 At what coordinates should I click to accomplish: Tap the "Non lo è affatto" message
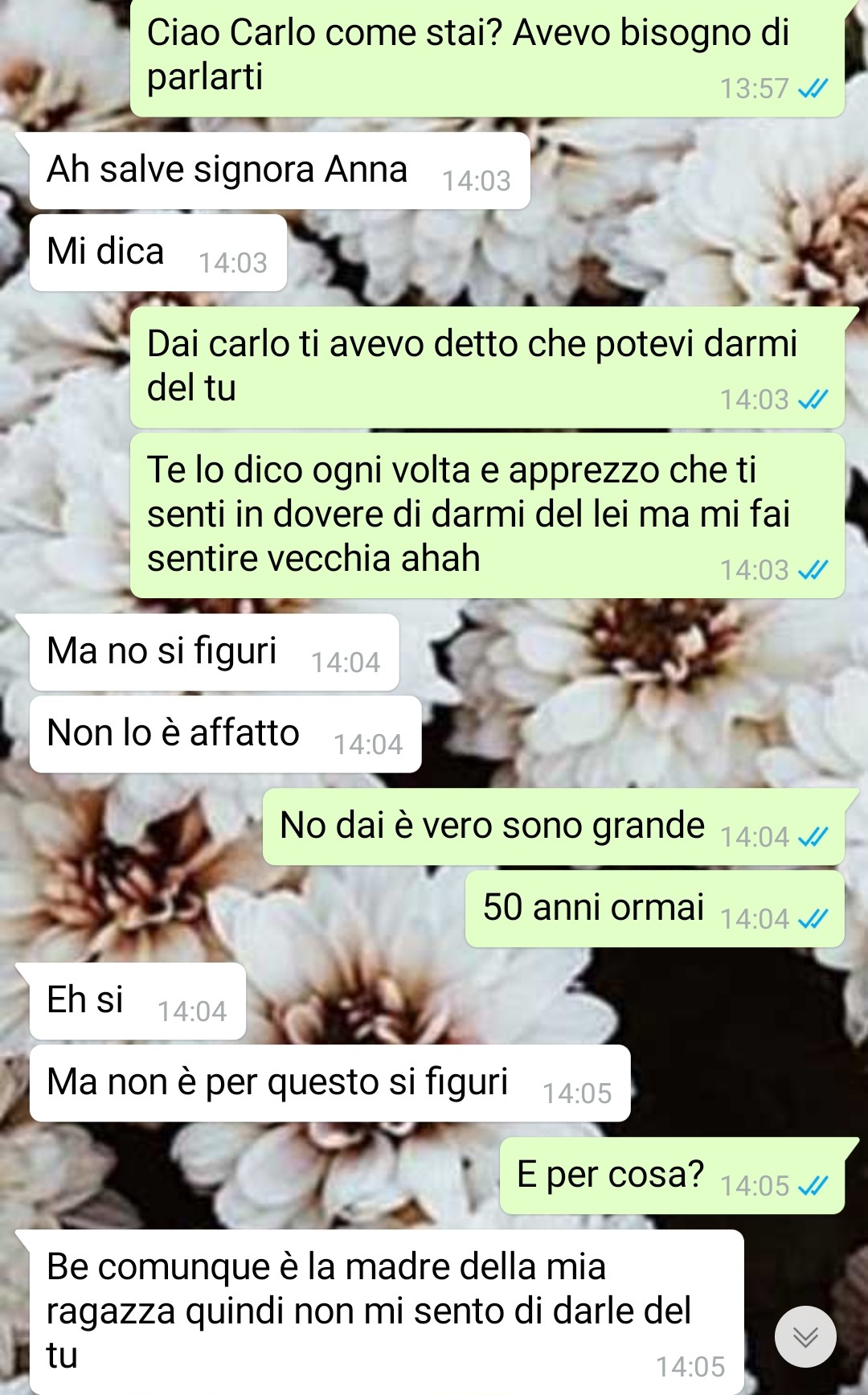pos(226,734)
